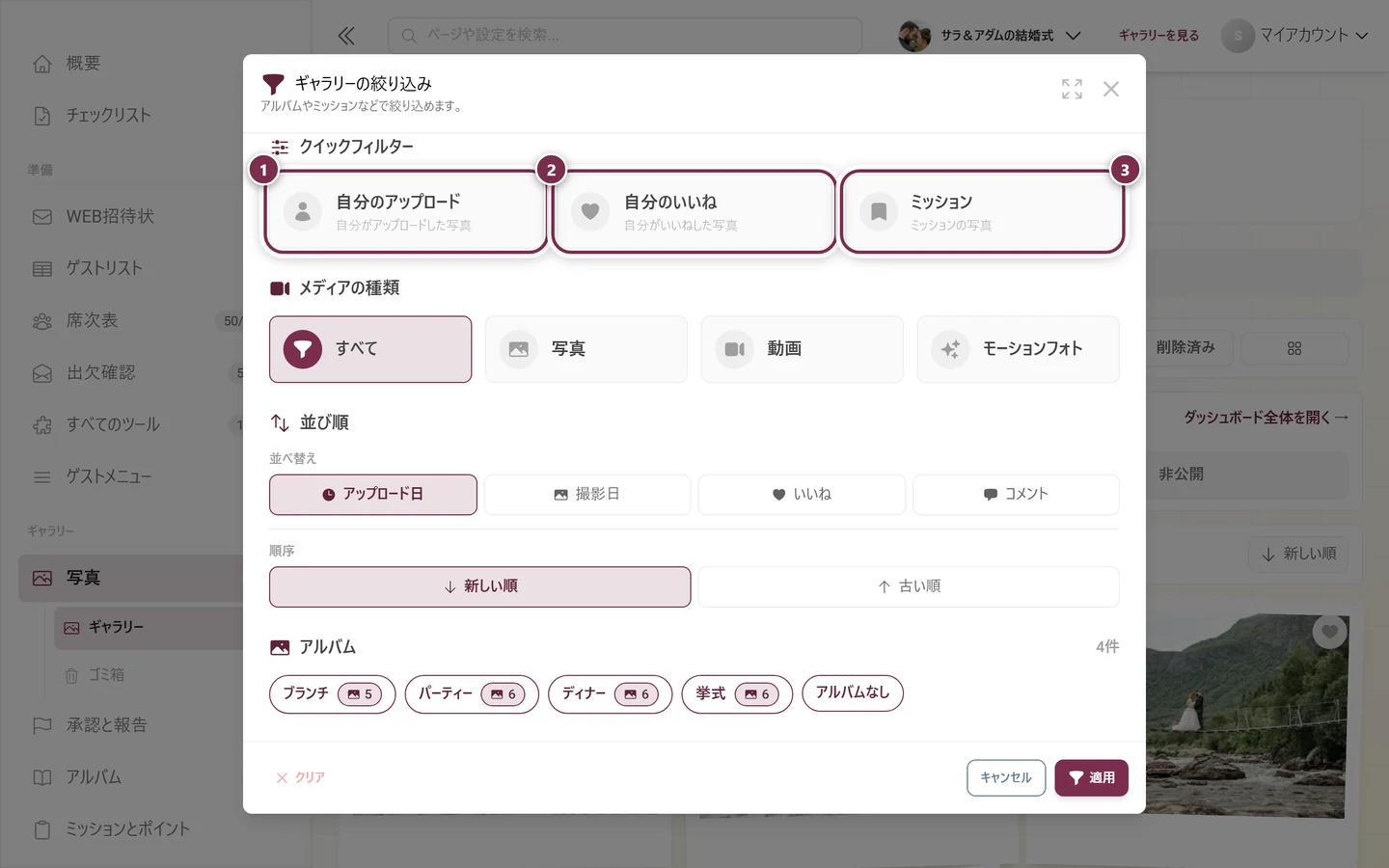Select the 自分のアップロード quick filter
1389x868 pixels.
point(405,212)
